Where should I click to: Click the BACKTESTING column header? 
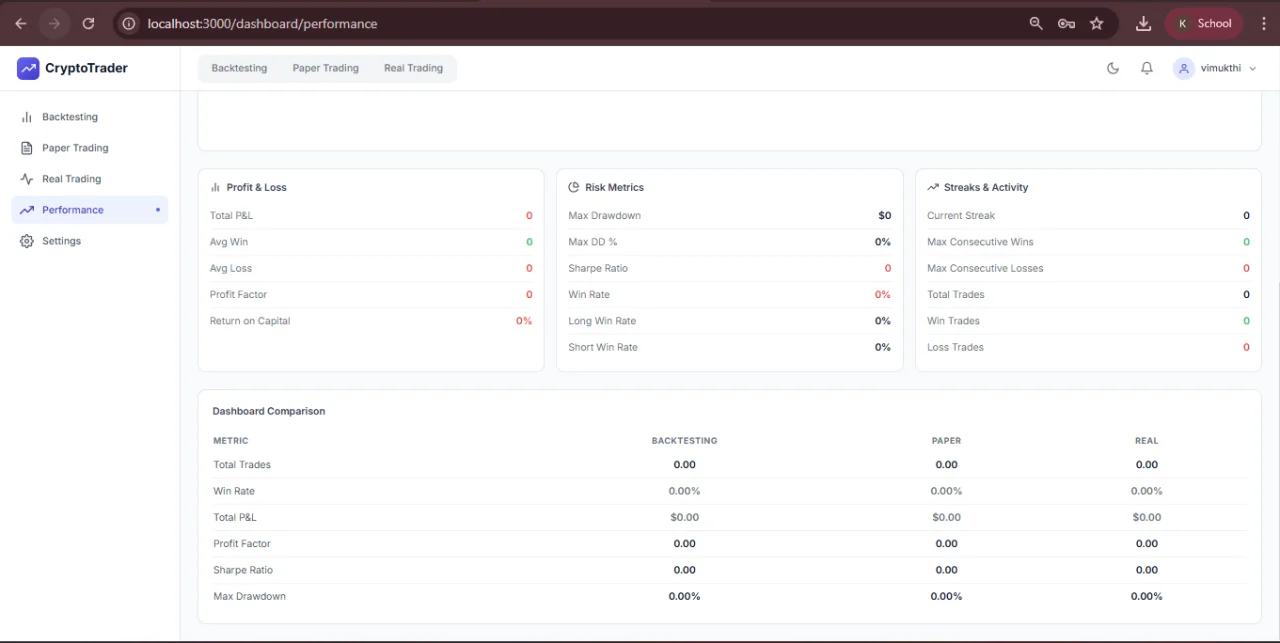[x=684, y=441]
